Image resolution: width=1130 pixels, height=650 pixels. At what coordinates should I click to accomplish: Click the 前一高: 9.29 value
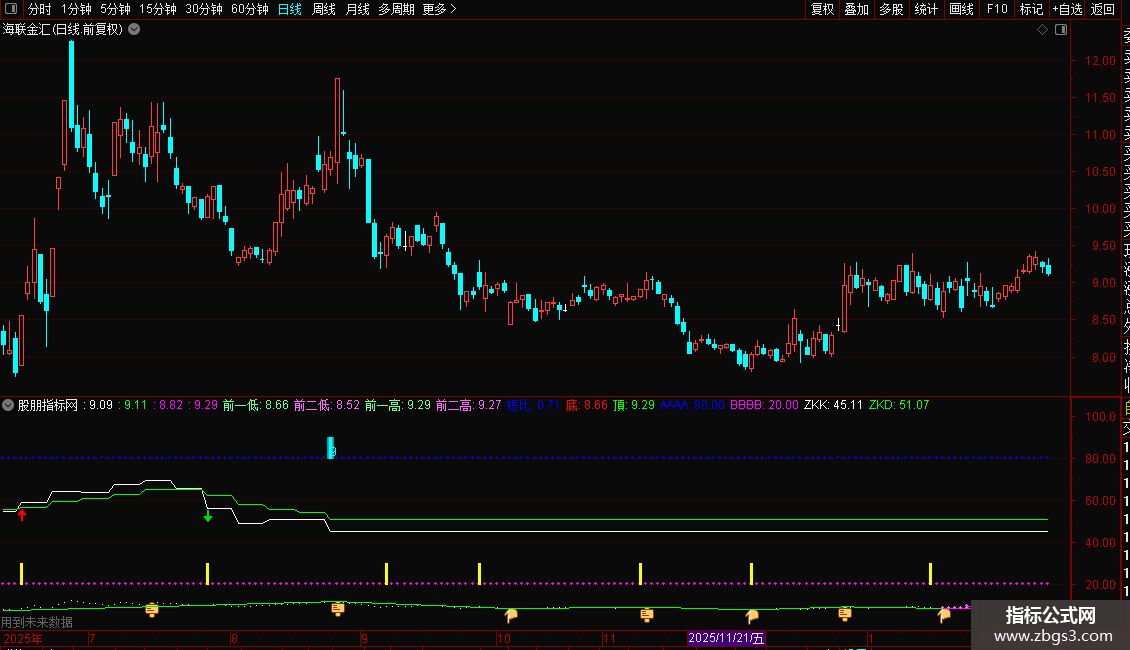[397, 405]
